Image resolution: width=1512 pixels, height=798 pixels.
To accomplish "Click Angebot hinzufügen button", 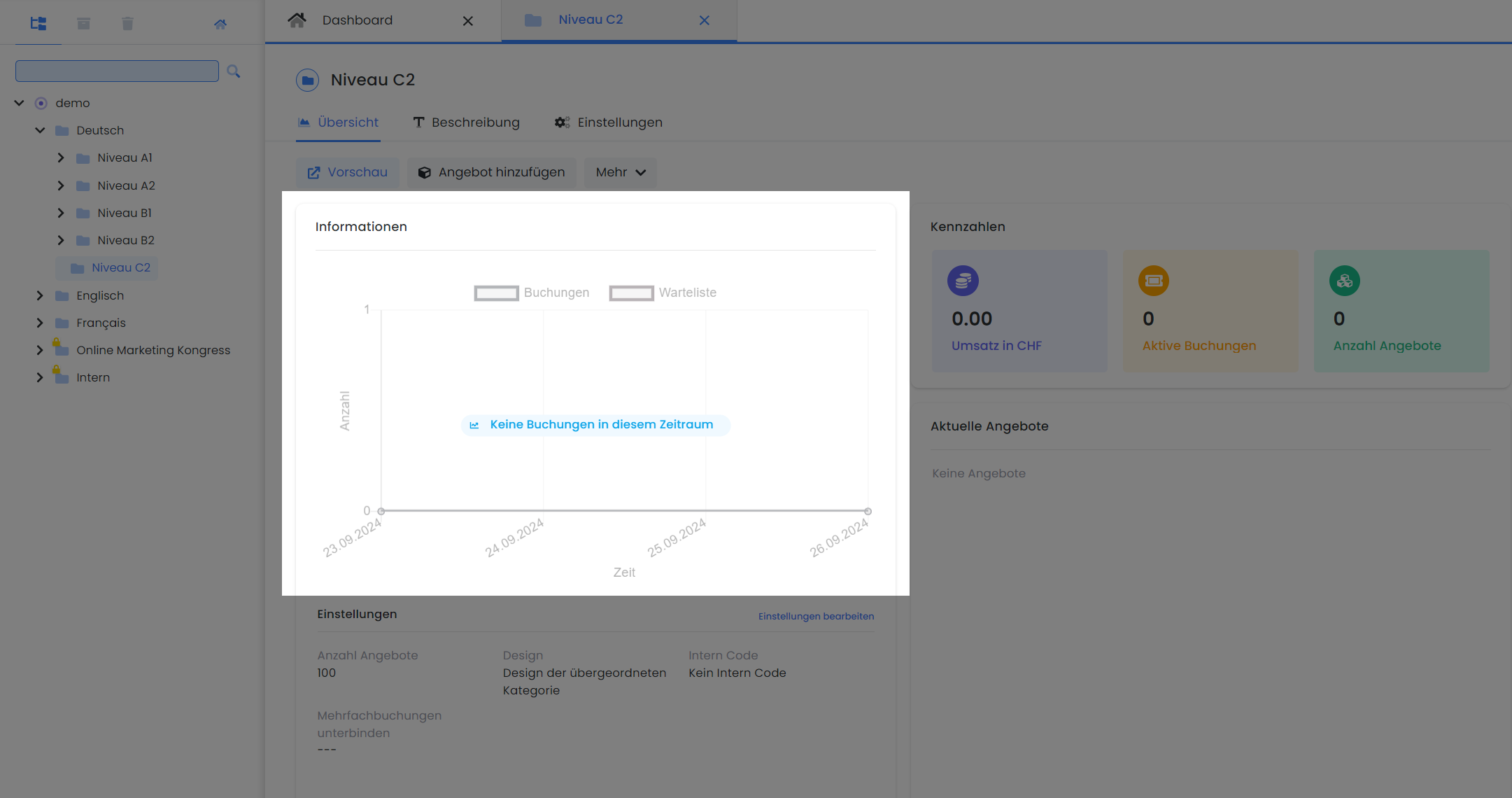I will (491, 172).
